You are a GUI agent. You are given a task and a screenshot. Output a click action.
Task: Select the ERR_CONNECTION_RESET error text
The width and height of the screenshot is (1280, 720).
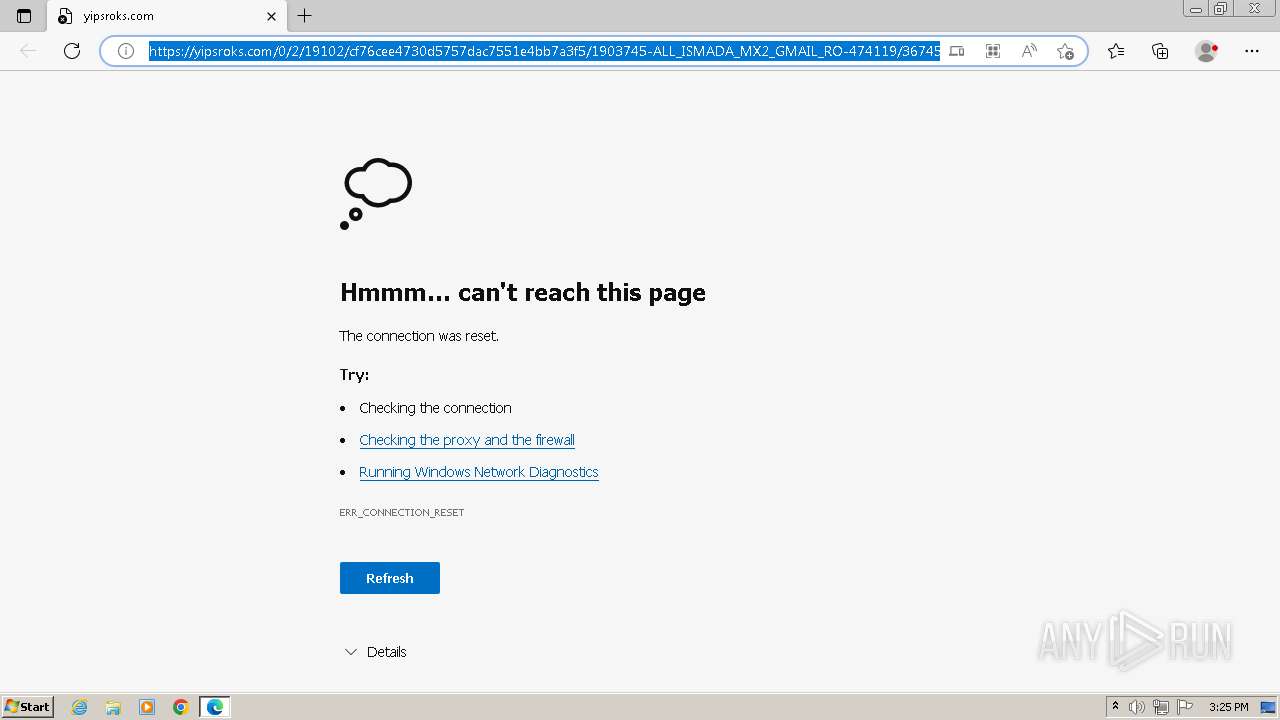coord(402,512)
